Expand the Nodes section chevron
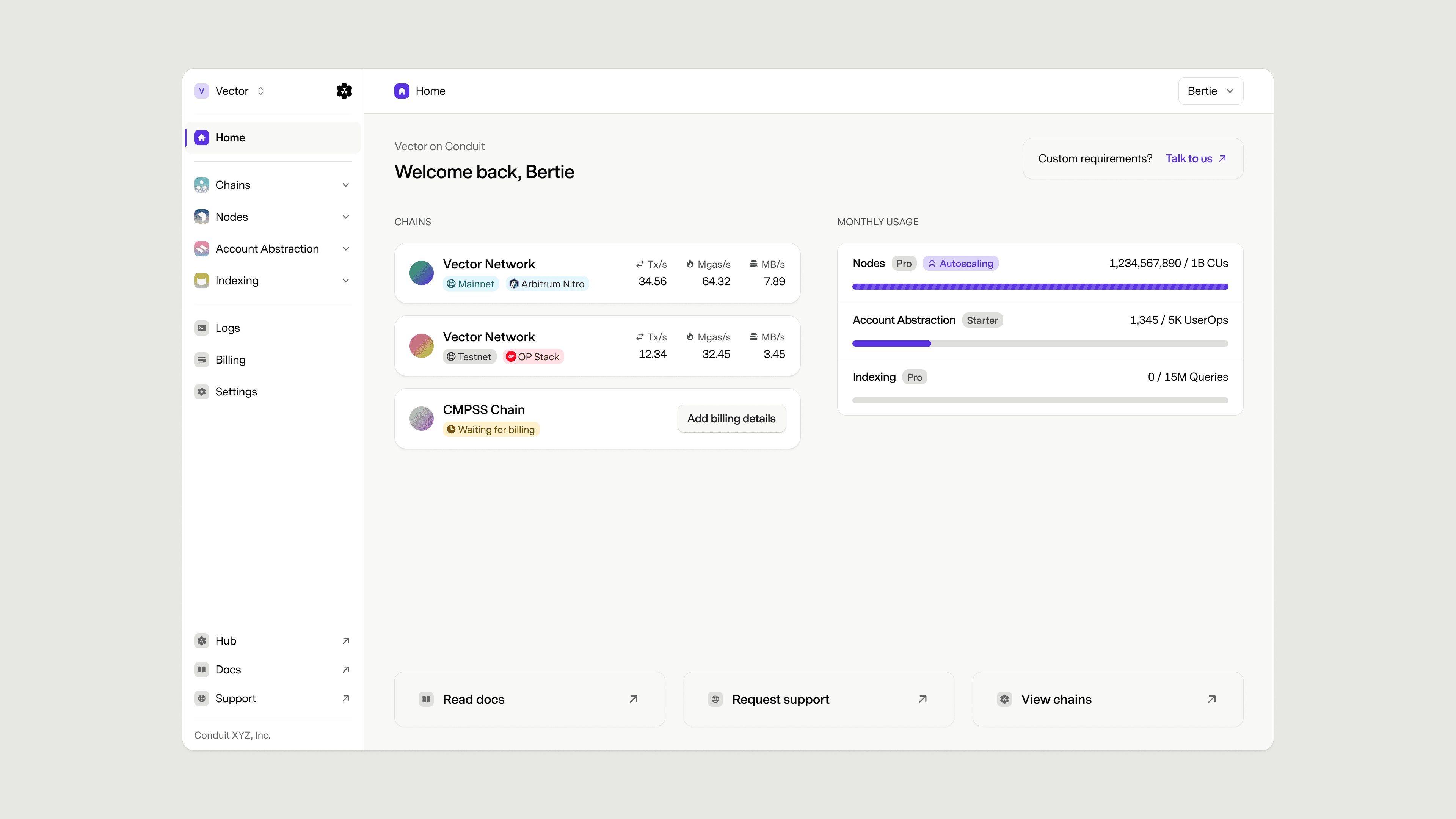Screen dimensions: 1456x819 [345, 217]
